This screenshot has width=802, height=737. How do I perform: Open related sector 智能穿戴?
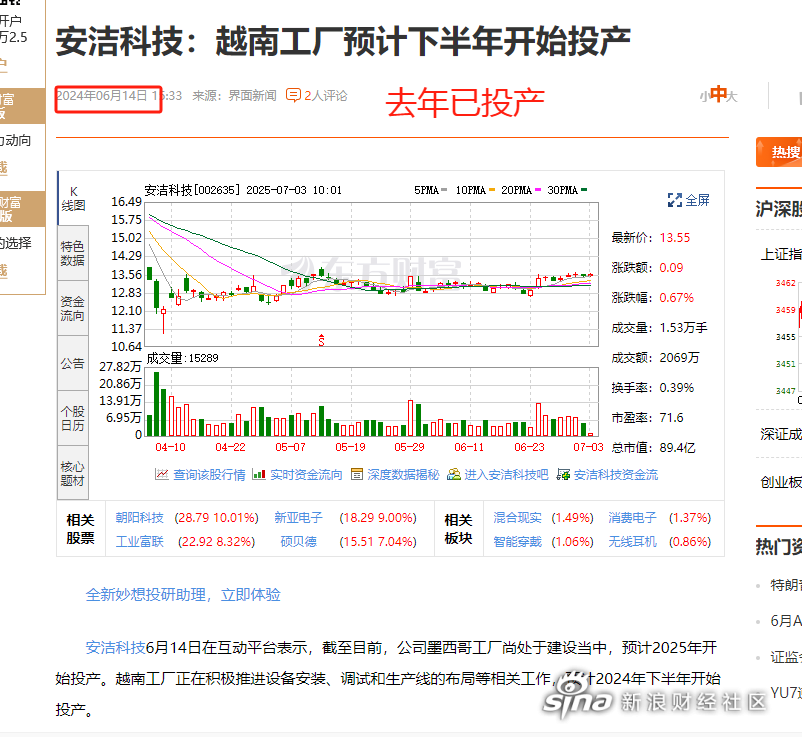click(517, 541)
